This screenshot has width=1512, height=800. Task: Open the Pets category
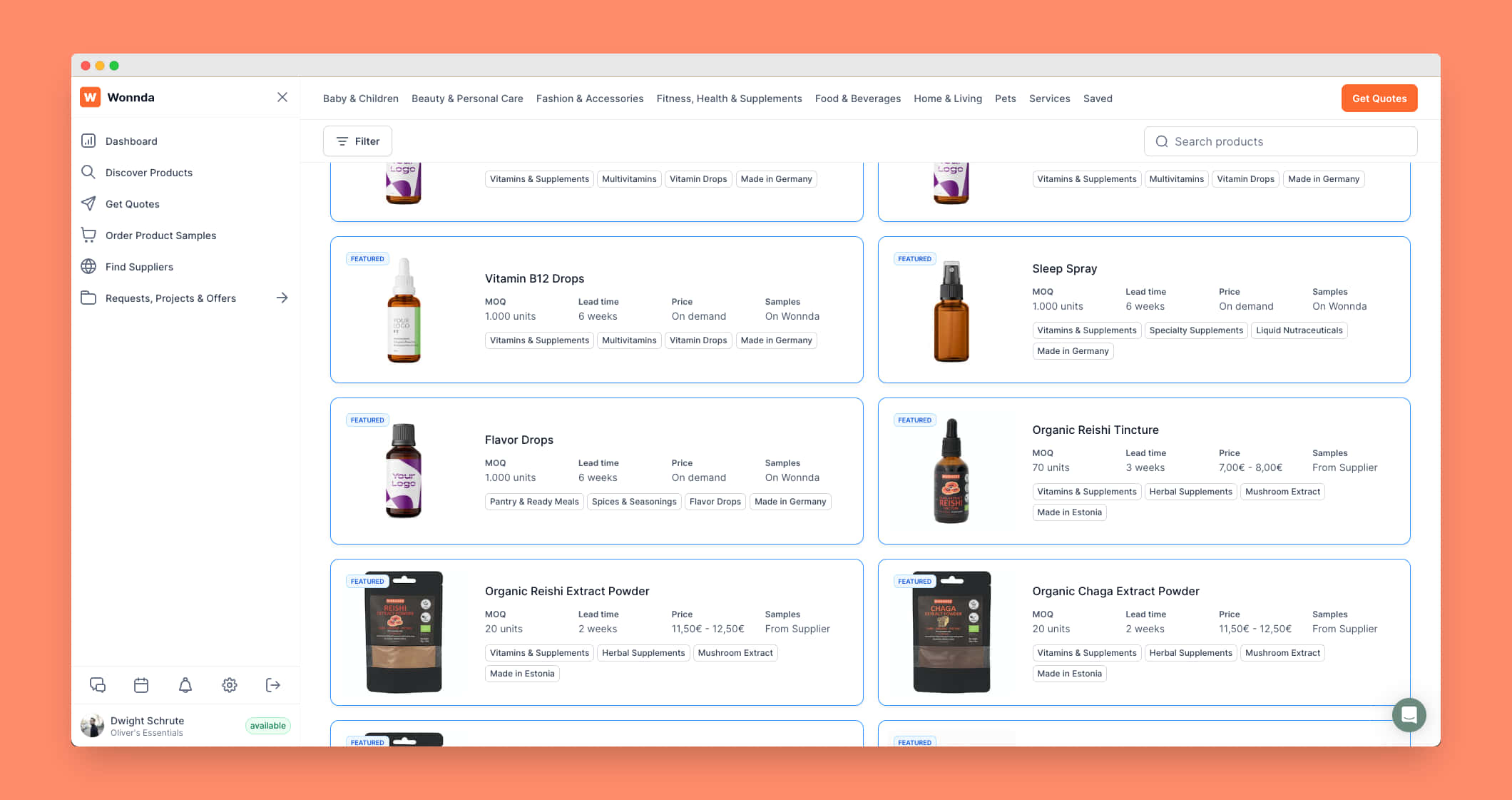(1006, 98)
